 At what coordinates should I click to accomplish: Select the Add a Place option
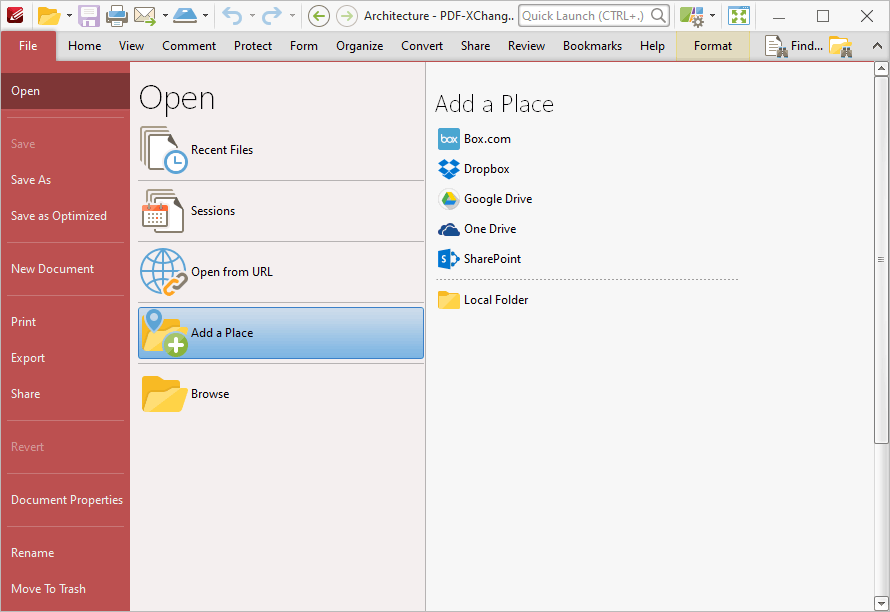pos(280,333)
